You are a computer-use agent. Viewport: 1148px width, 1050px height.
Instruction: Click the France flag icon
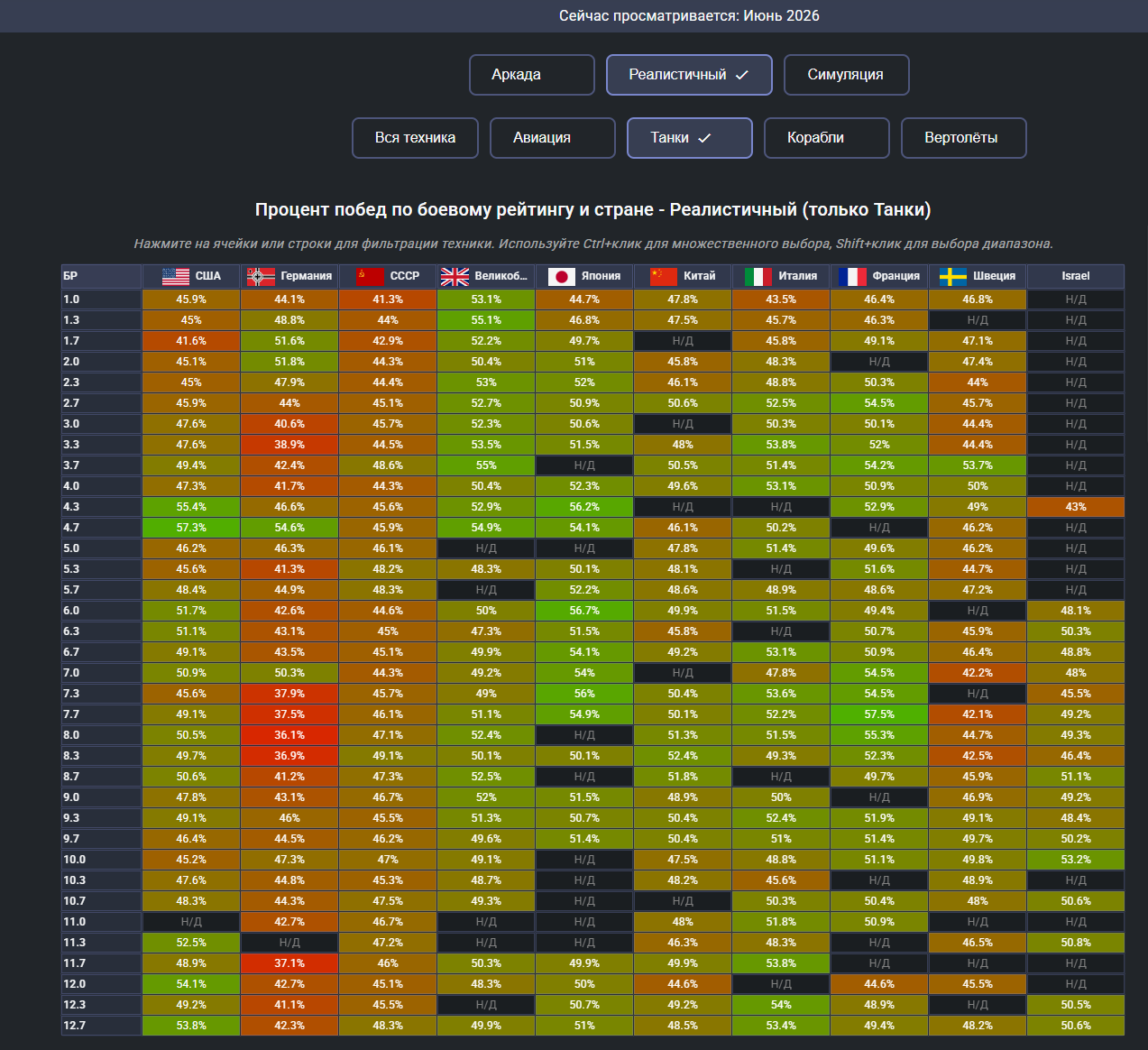click(852, 276)
